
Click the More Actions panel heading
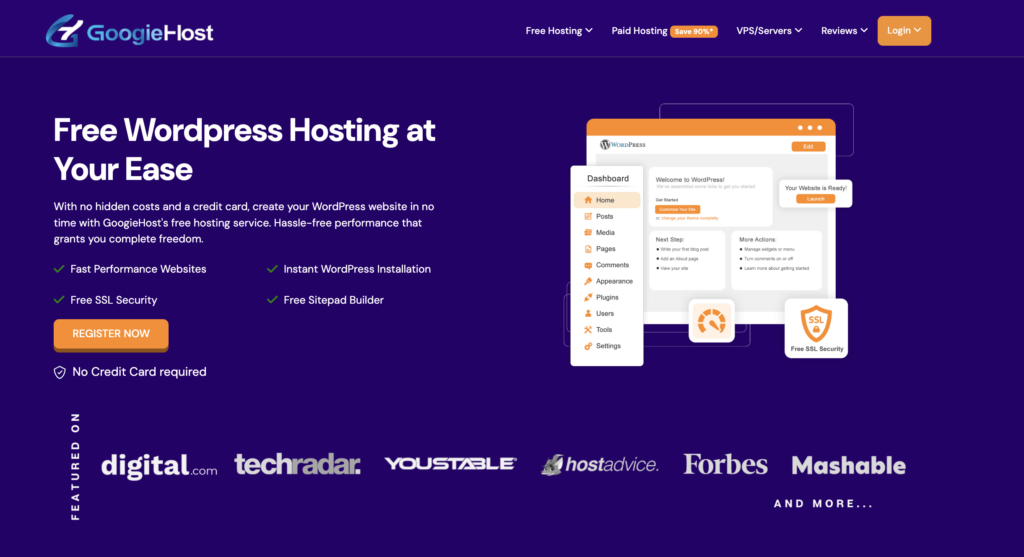(x=758, y=240)
